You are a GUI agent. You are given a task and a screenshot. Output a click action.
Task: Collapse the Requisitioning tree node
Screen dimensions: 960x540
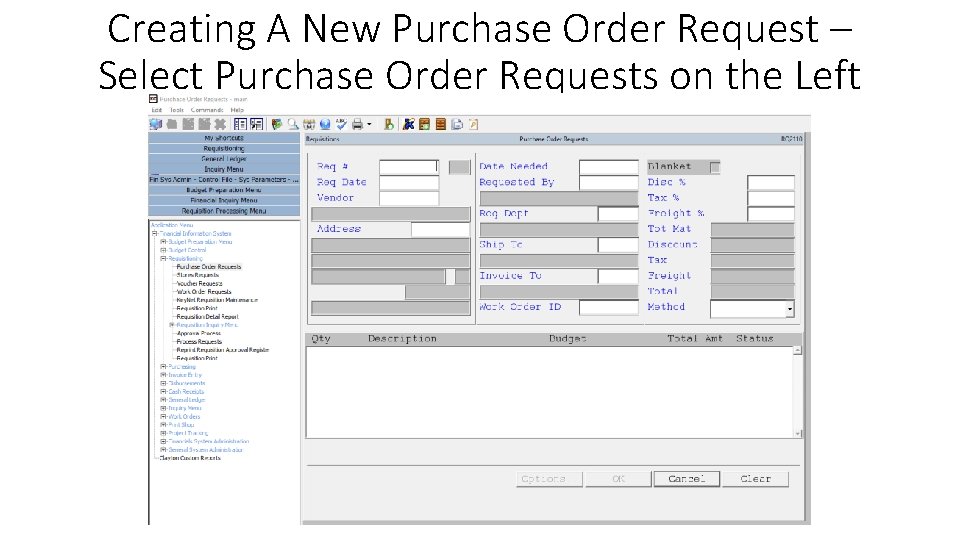(163, 259)
